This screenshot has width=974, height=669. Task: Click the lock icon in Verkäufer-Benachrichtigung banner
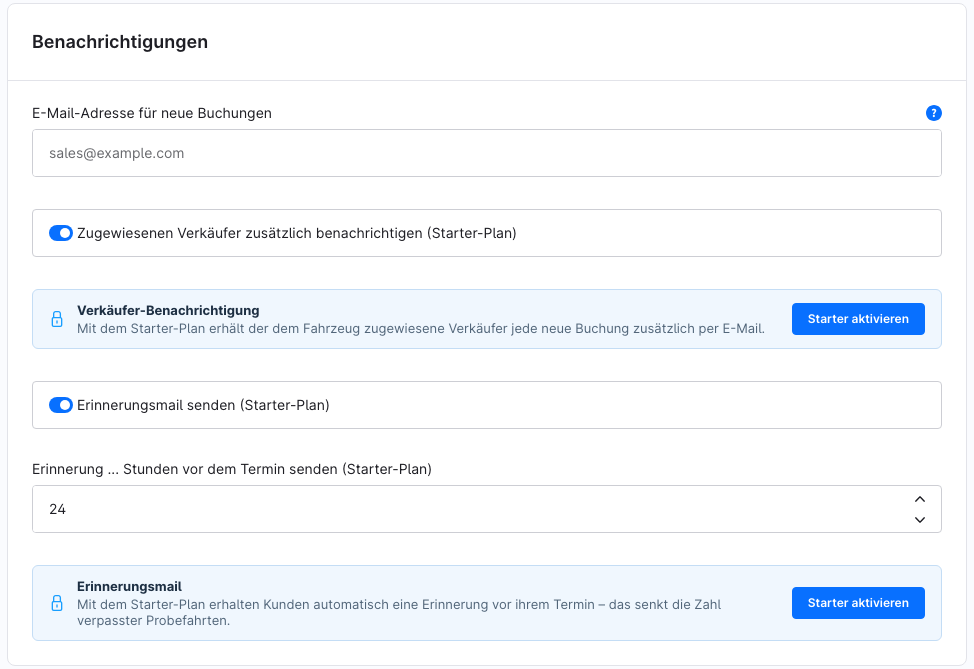(x=57, y=319)
